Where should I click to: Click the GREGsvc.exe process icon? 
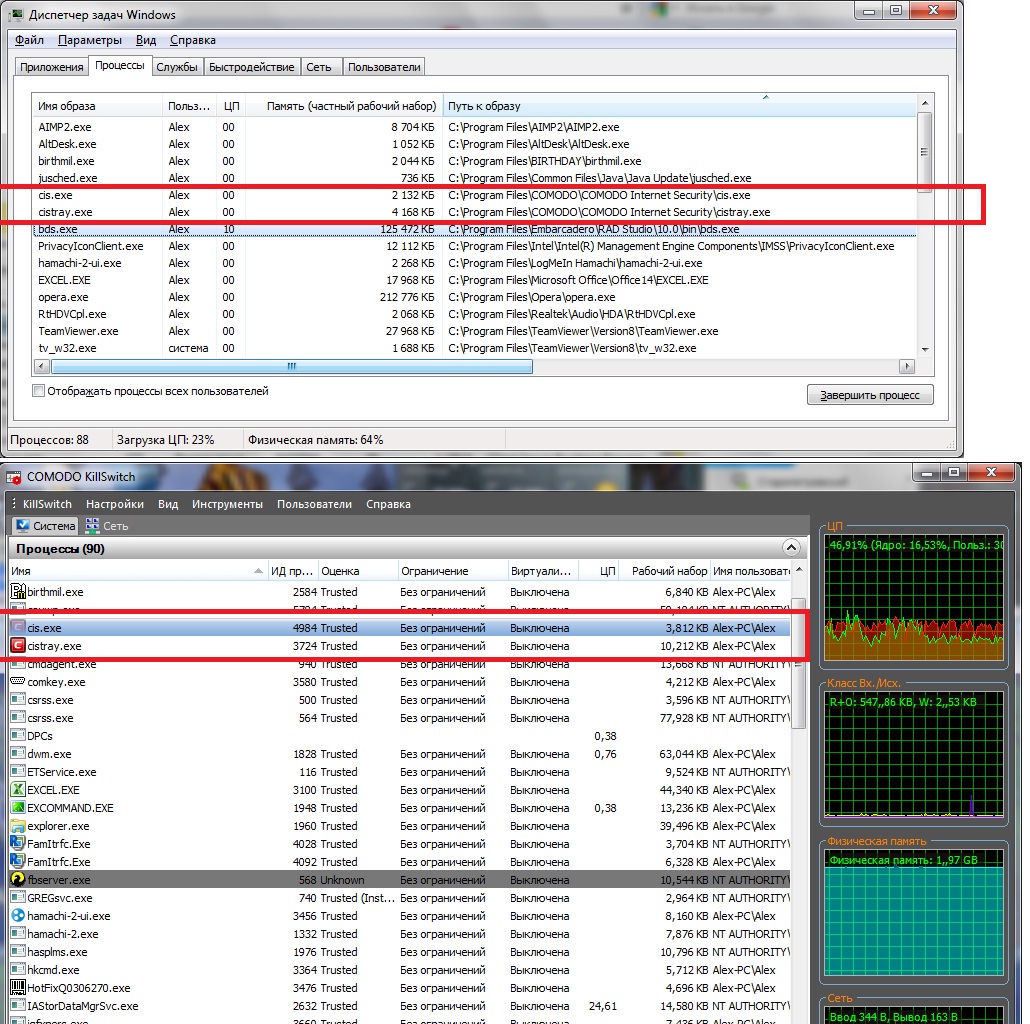[18, 898]
